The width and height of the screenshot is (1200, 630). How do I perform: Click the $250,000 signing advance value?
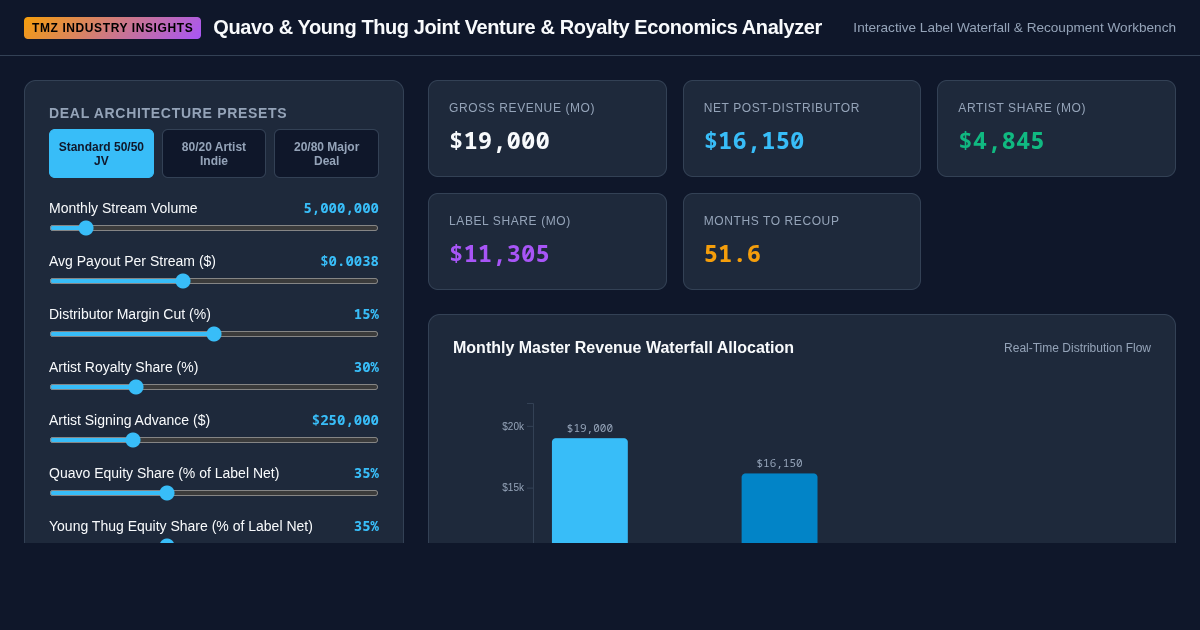345,420
